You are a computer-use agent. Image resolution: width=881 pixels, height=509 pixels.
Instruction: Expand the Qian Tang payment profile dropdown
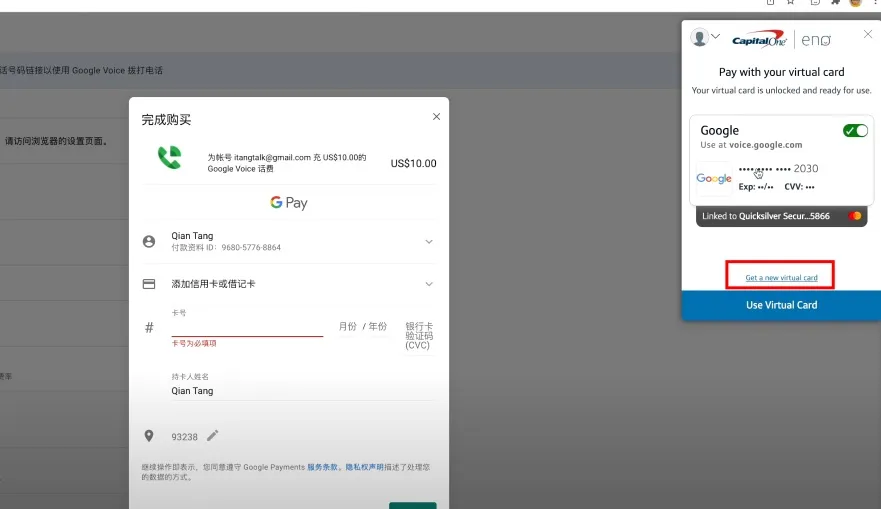pyautogui.click(x=429, y=242)
